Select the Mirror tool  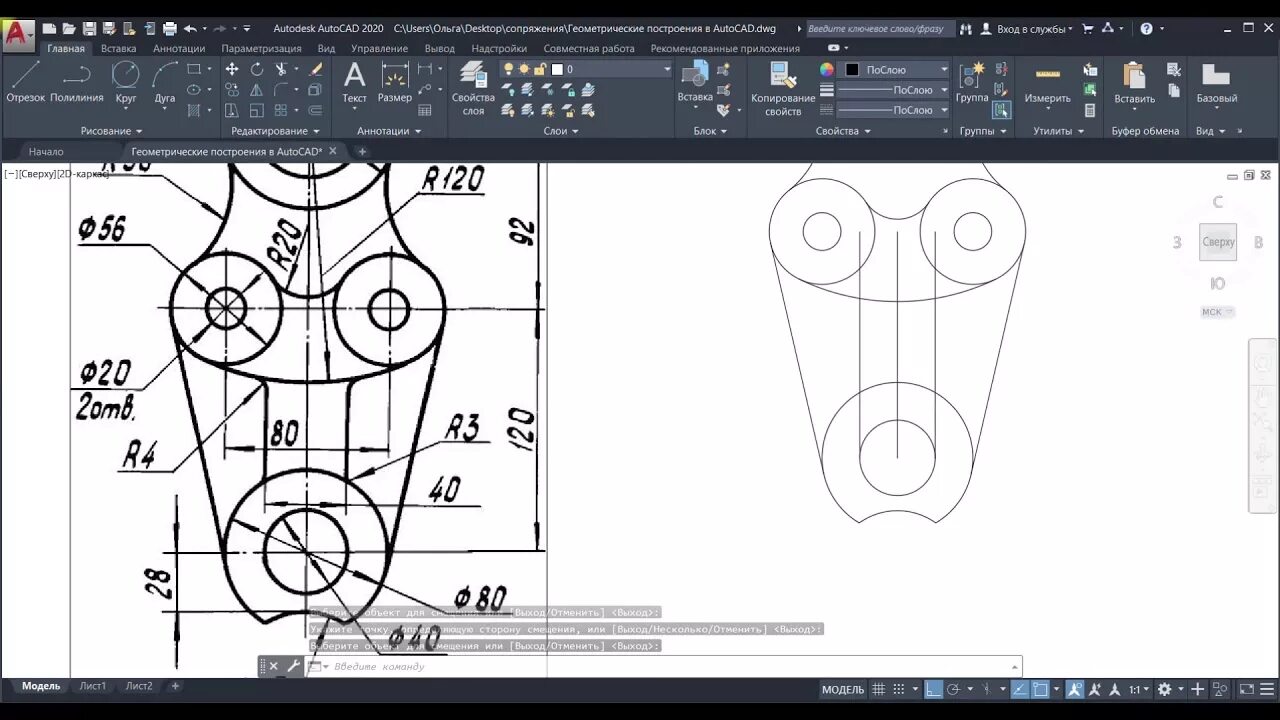(x=257, y=90)
